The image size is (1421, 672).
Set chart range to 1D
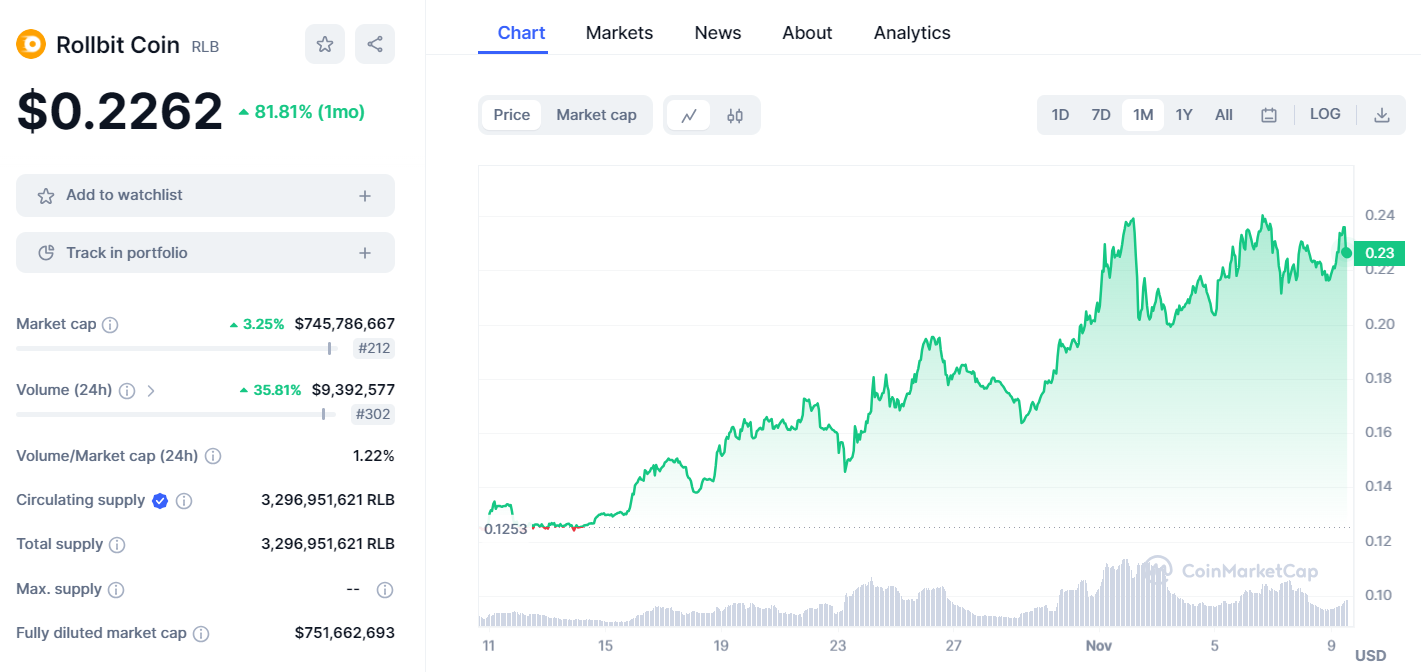(1060, 115)
